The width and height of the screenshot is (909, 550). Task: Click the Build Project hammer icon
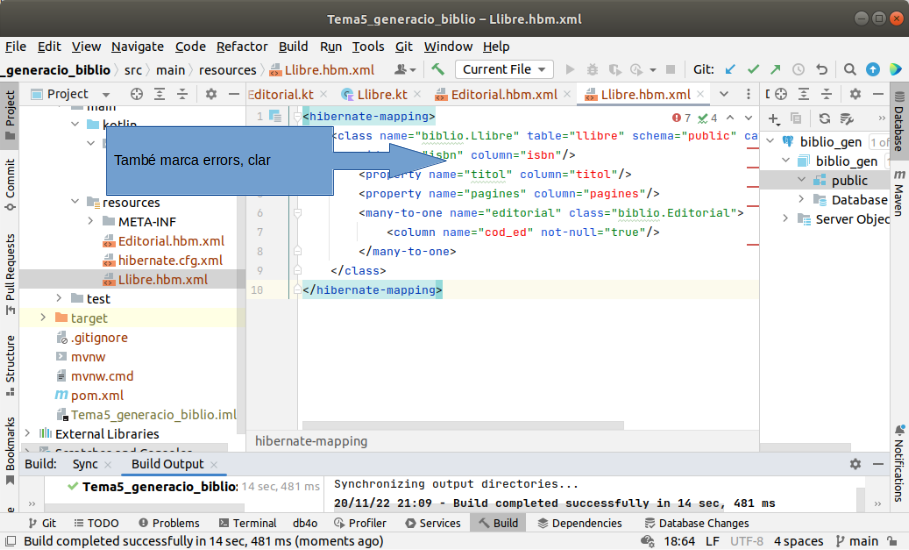(438, 70)
